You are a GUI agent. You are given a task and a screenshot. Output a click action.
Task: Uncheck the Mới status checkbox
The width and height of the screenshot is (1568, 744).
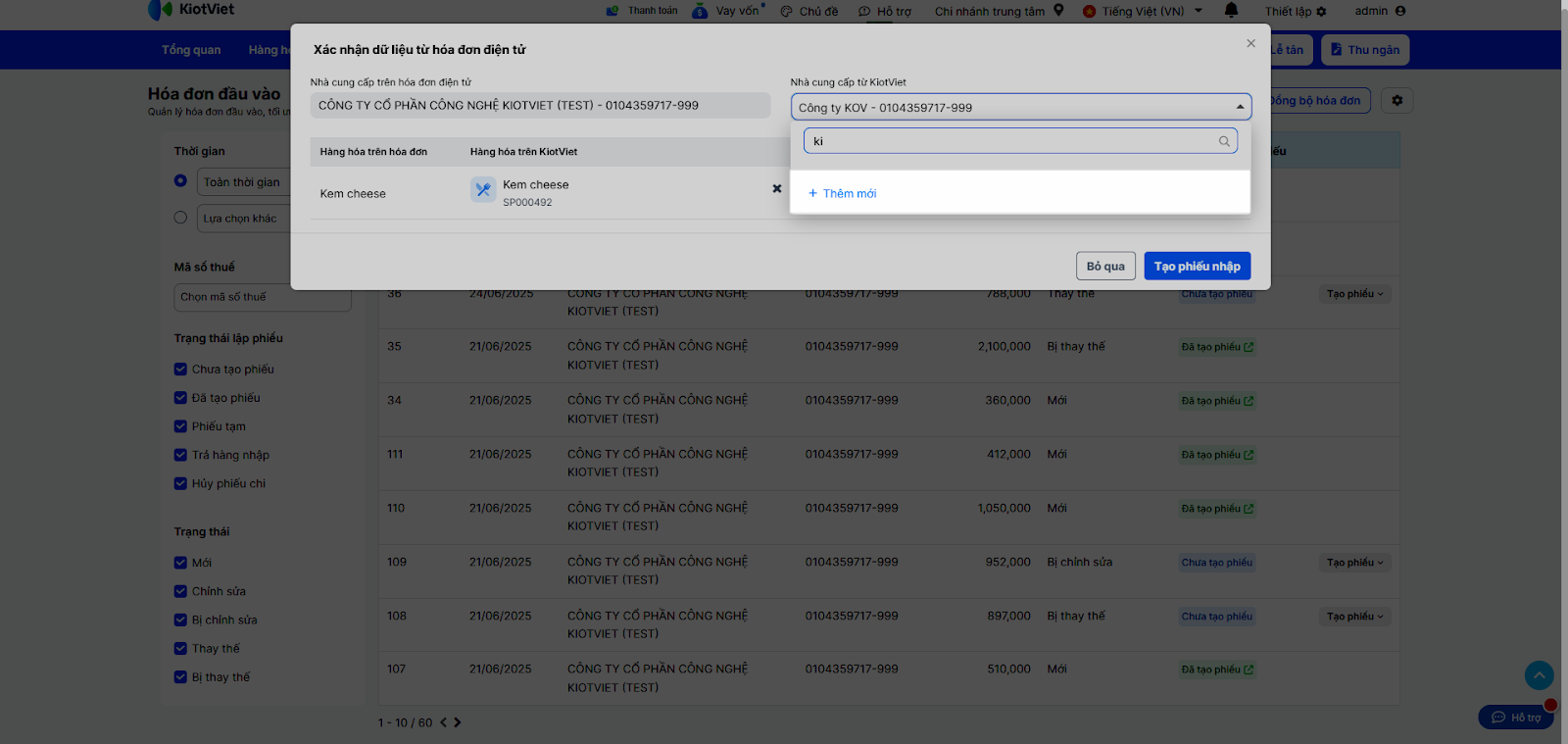coord(180,563)
